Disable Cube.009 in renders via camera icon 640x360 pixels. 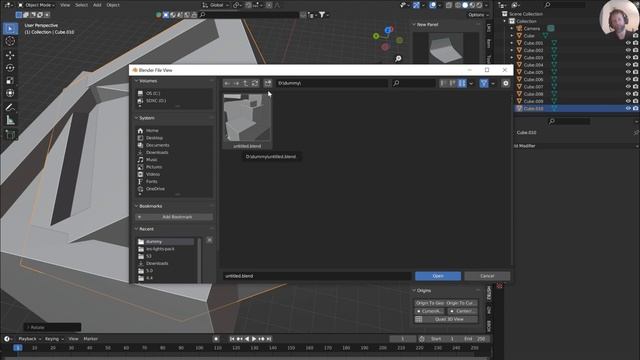tap(636, 101)
